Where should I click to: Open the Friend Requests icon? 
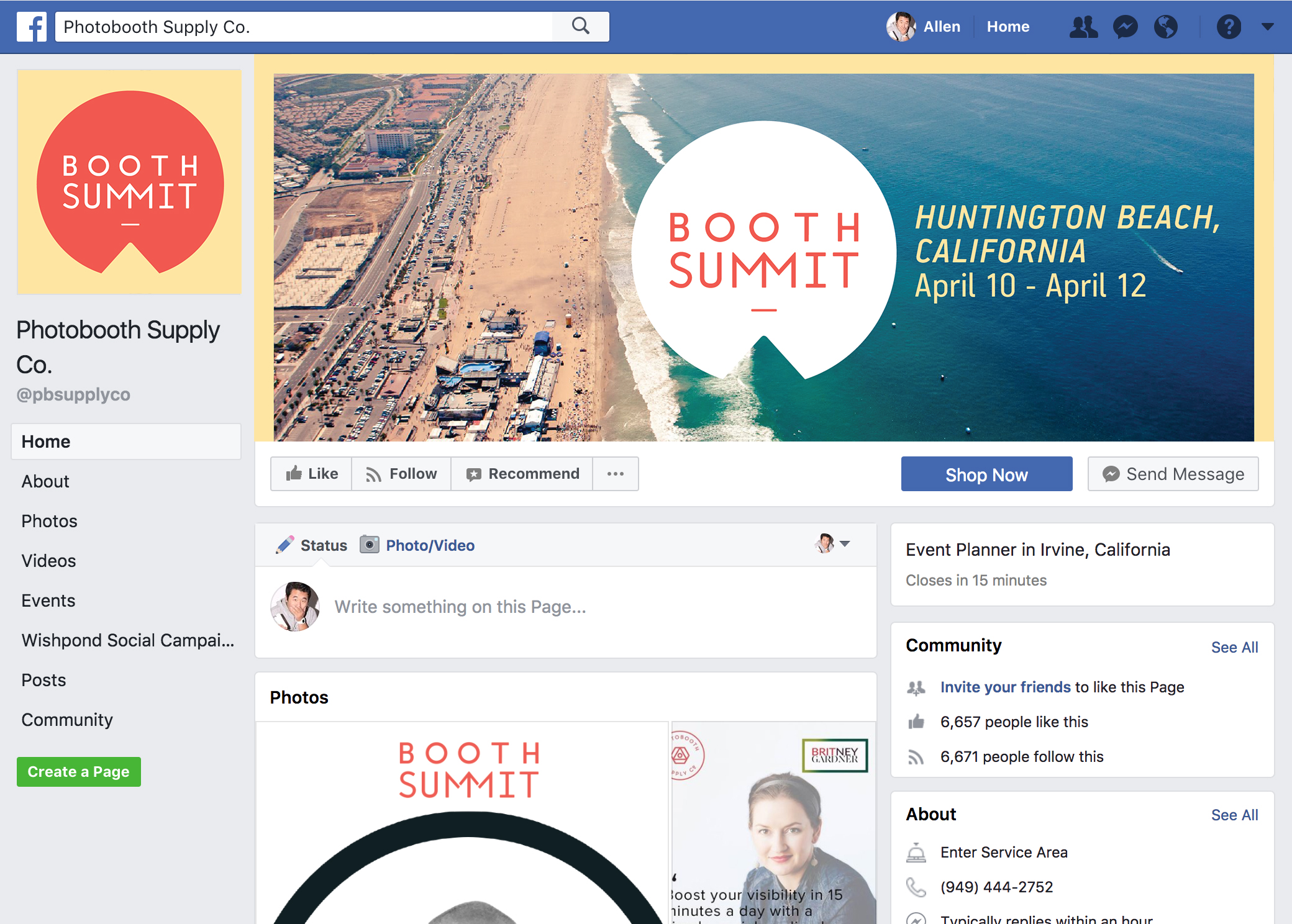click(1084, 27)
